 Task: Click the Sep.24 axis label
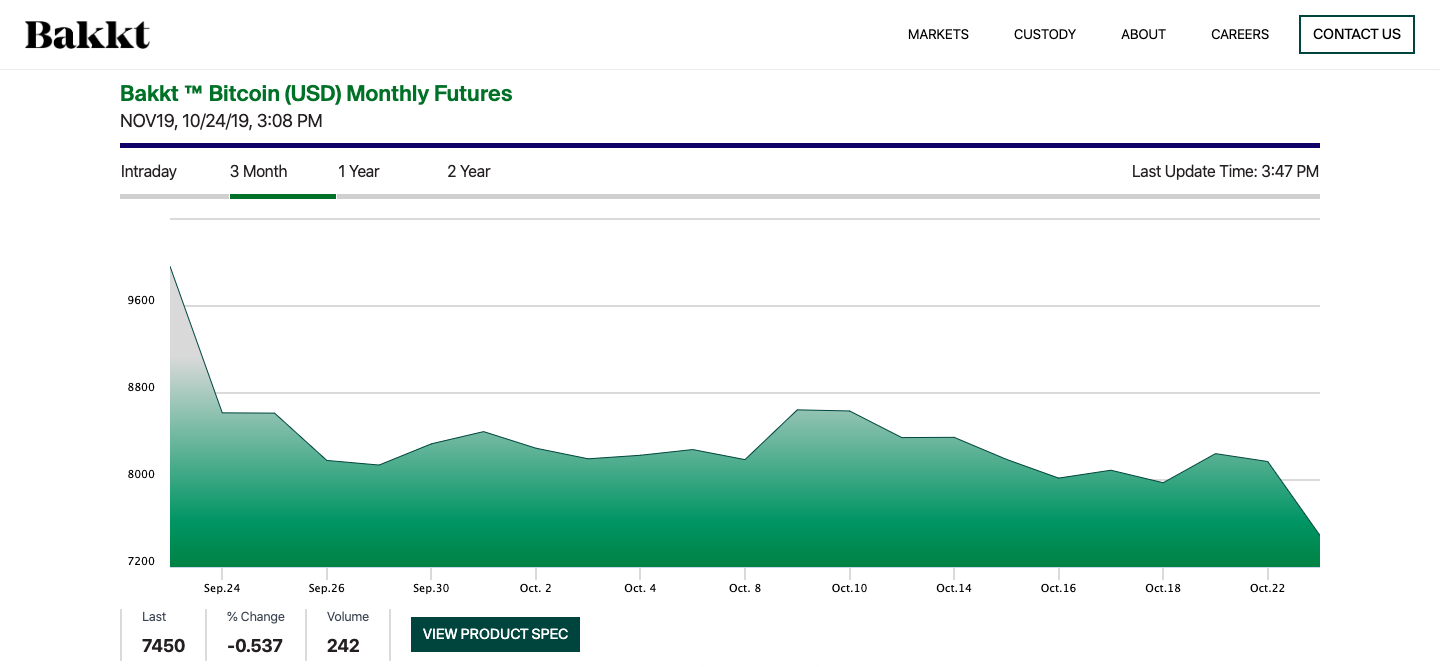tap(222, 588)
